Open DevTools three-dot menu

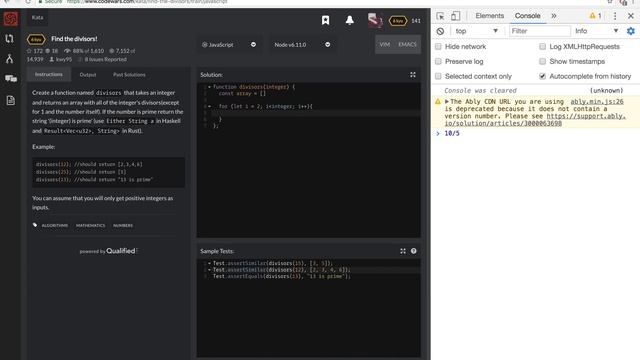[x=615, y=16]
